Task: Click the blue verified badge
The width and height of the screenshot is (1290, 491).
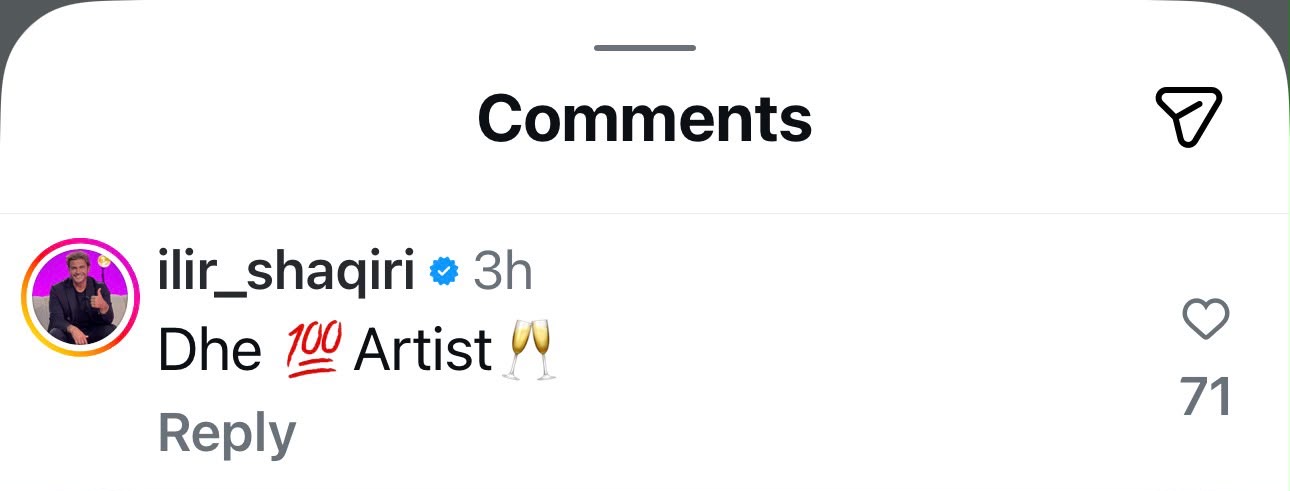Action: pyautogui.click(x=444, y=271)
